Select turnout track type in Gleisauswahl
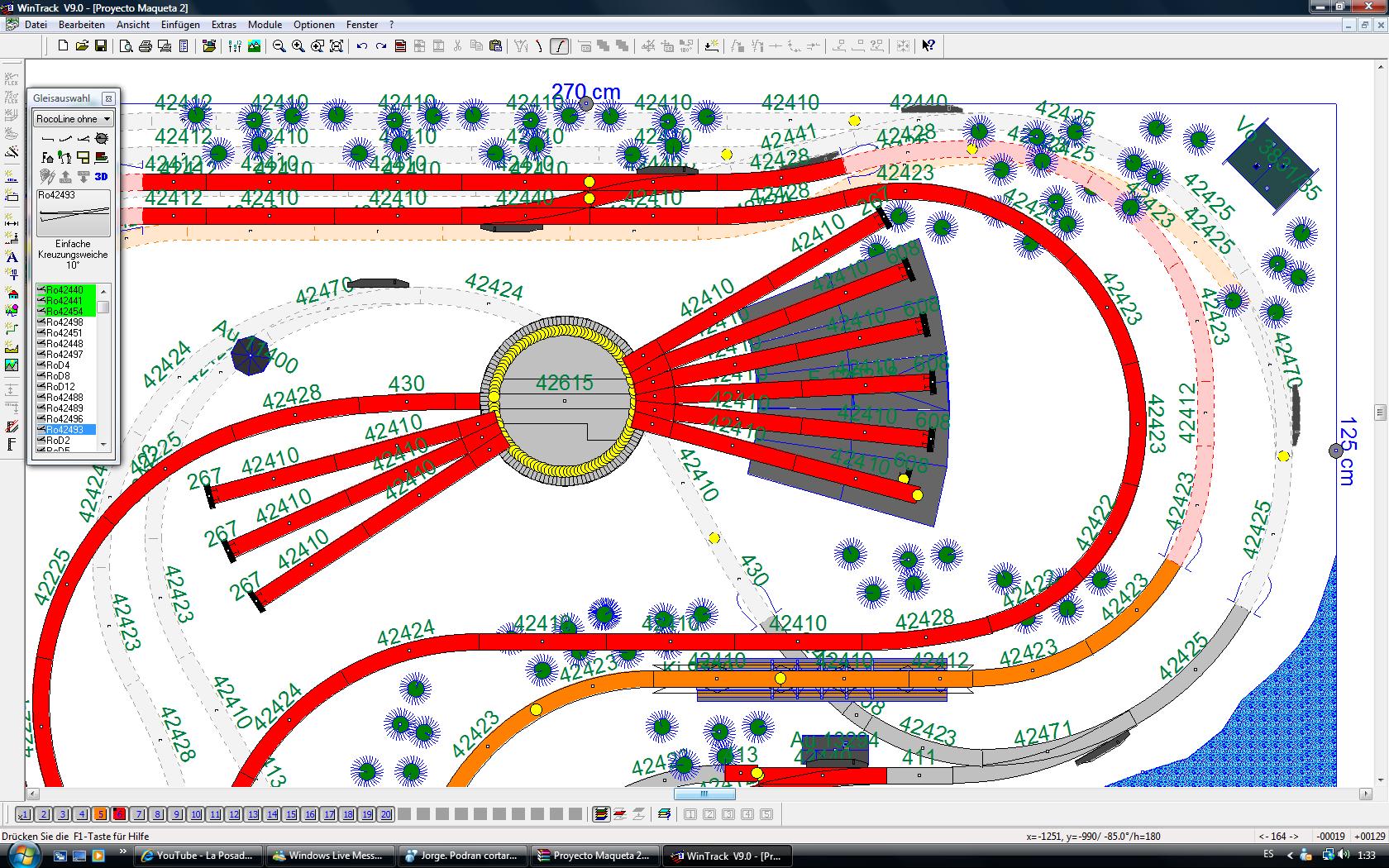The width and height of the screenshot is (1389, 868). pos(84,139)
